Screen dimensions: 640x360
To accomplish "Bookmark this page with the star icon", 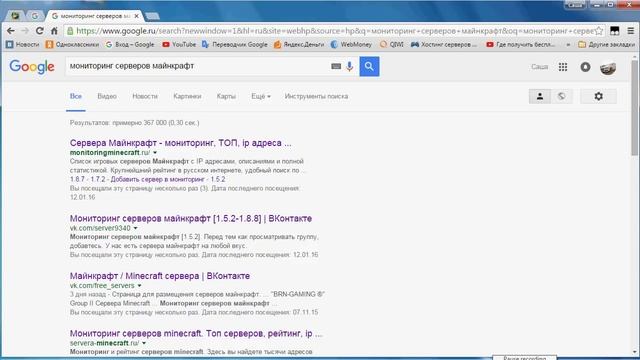I will tap(599, 31).
